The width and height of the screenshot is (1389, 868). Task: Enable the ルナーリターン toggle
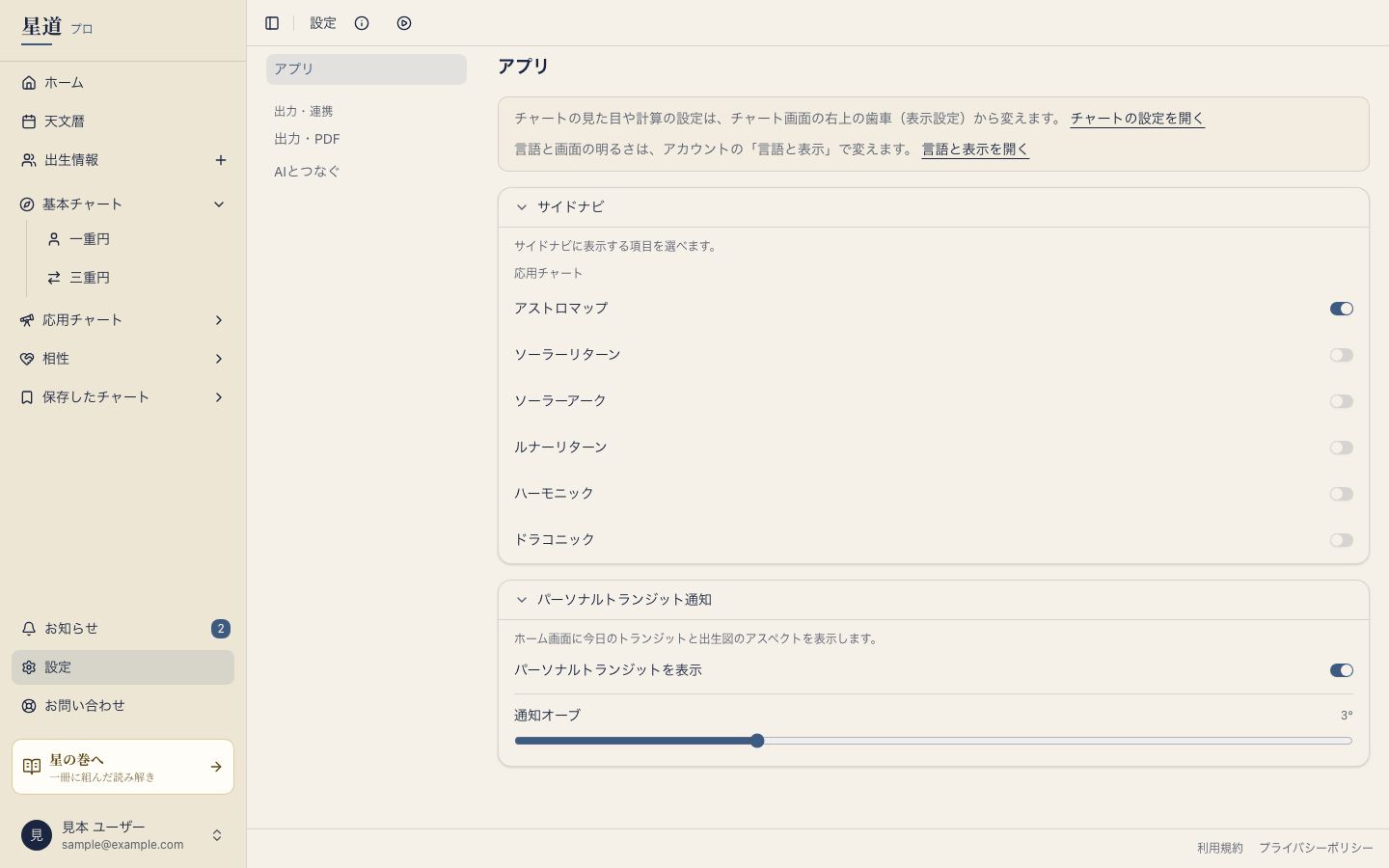(1342, 448)
